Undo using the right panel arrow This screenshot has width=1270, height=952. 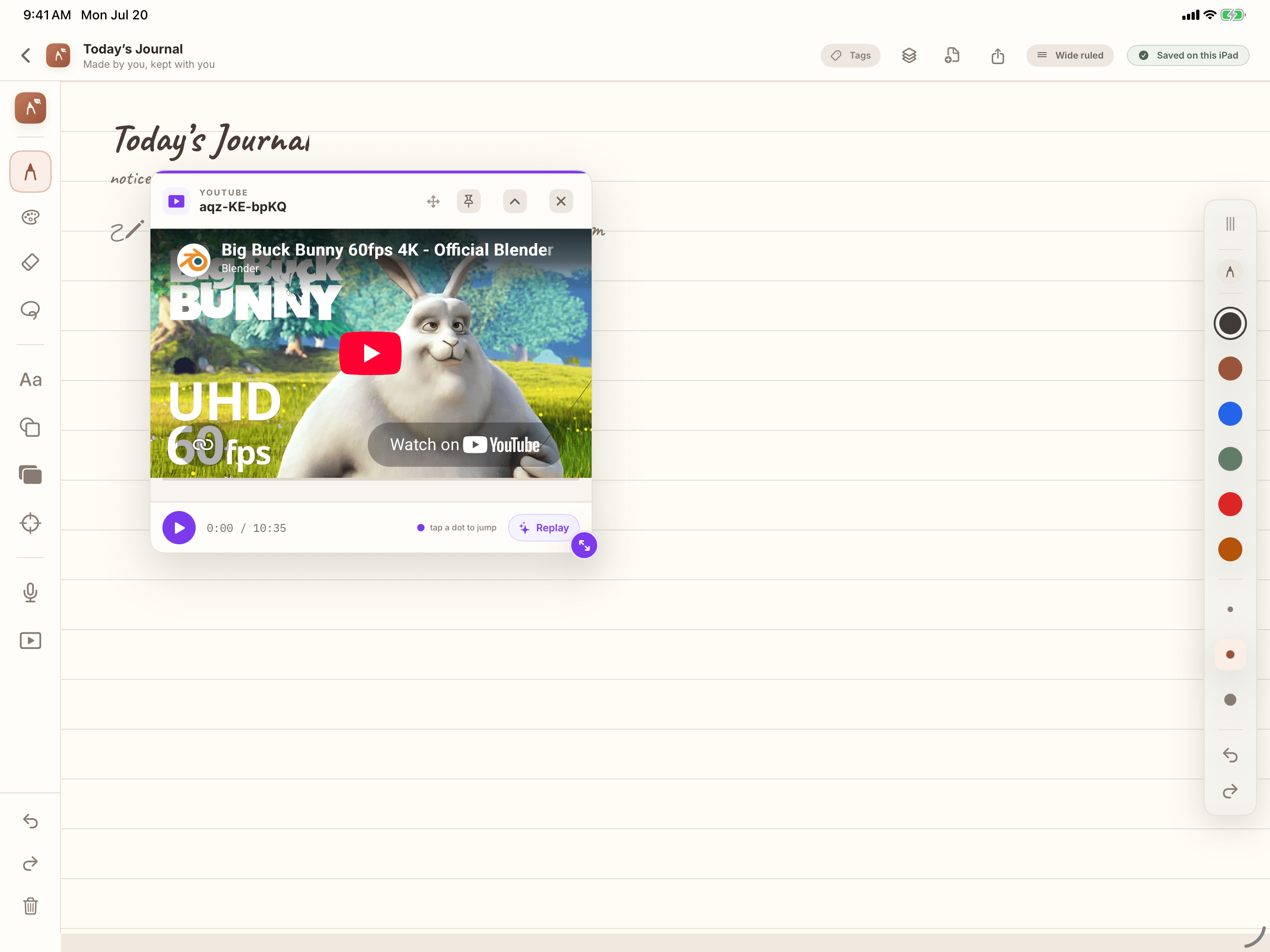click(1230, 755)
